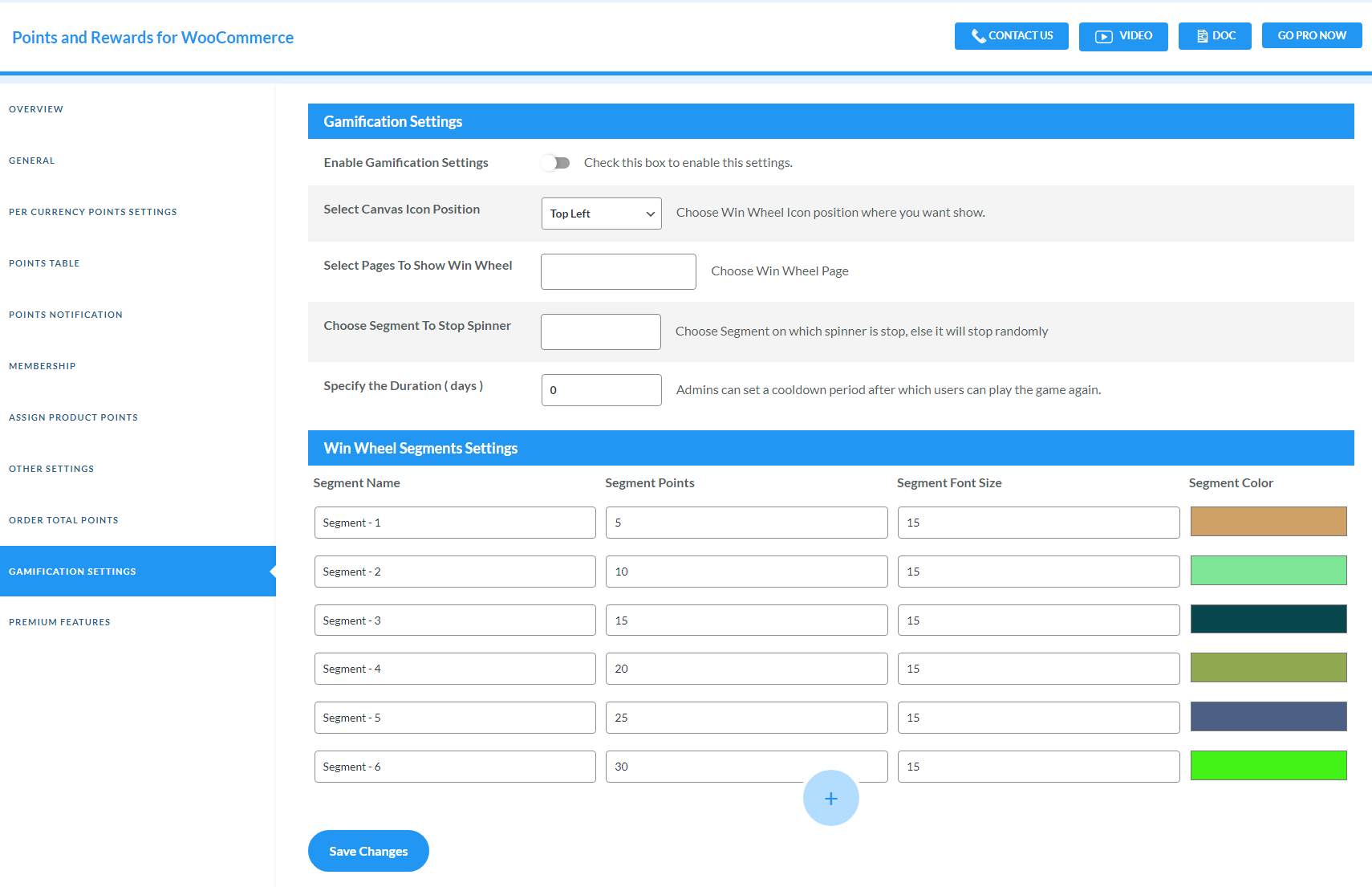Image resolution: width=1372 pixels, height=887 pixels.
Task: Add a new wheel segment with plus button
Action: (x=831, y=798)
